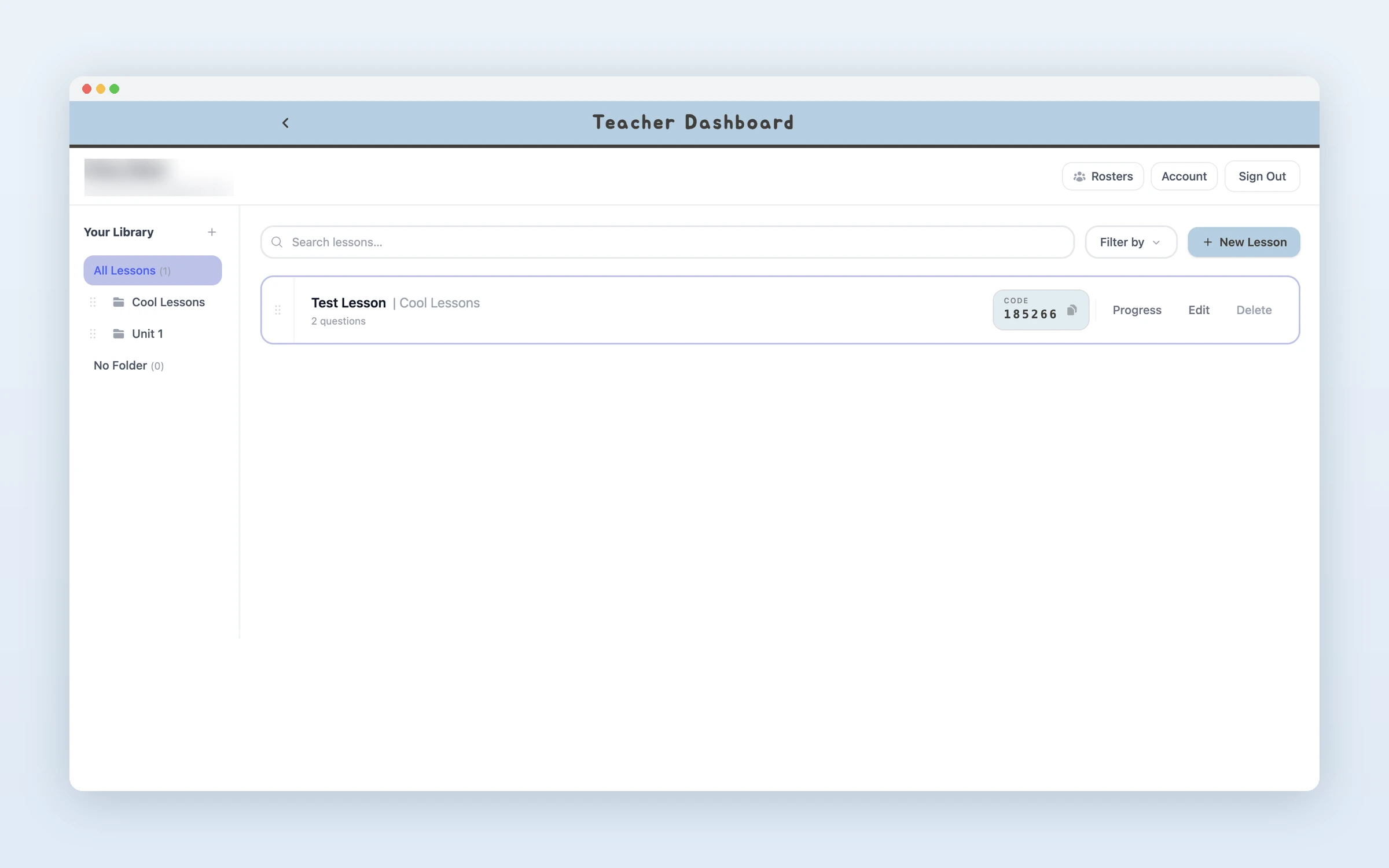The height and width of the screenshot is (868, 1389).
Task: Open the Rosters page
Action: click(1103, 176)
